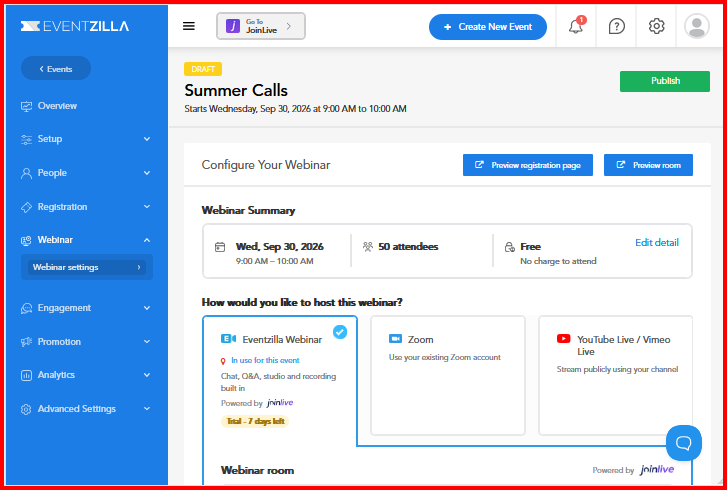Click the green Publish button
Screen dimensions: 727x490
click(664, 81)
